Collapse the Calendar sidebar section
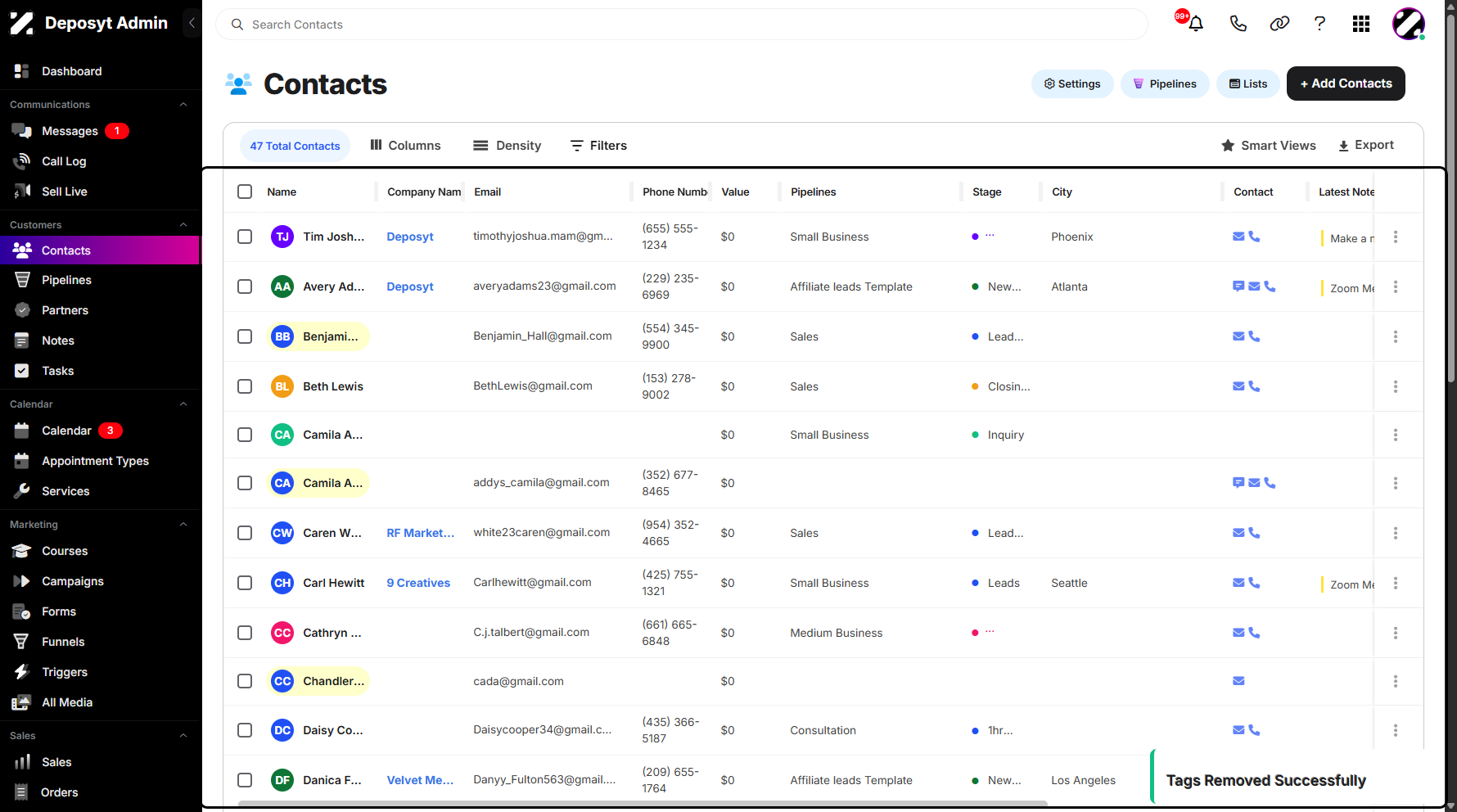The height and width of the screenshot is (812, 1457). pos(183,404)
